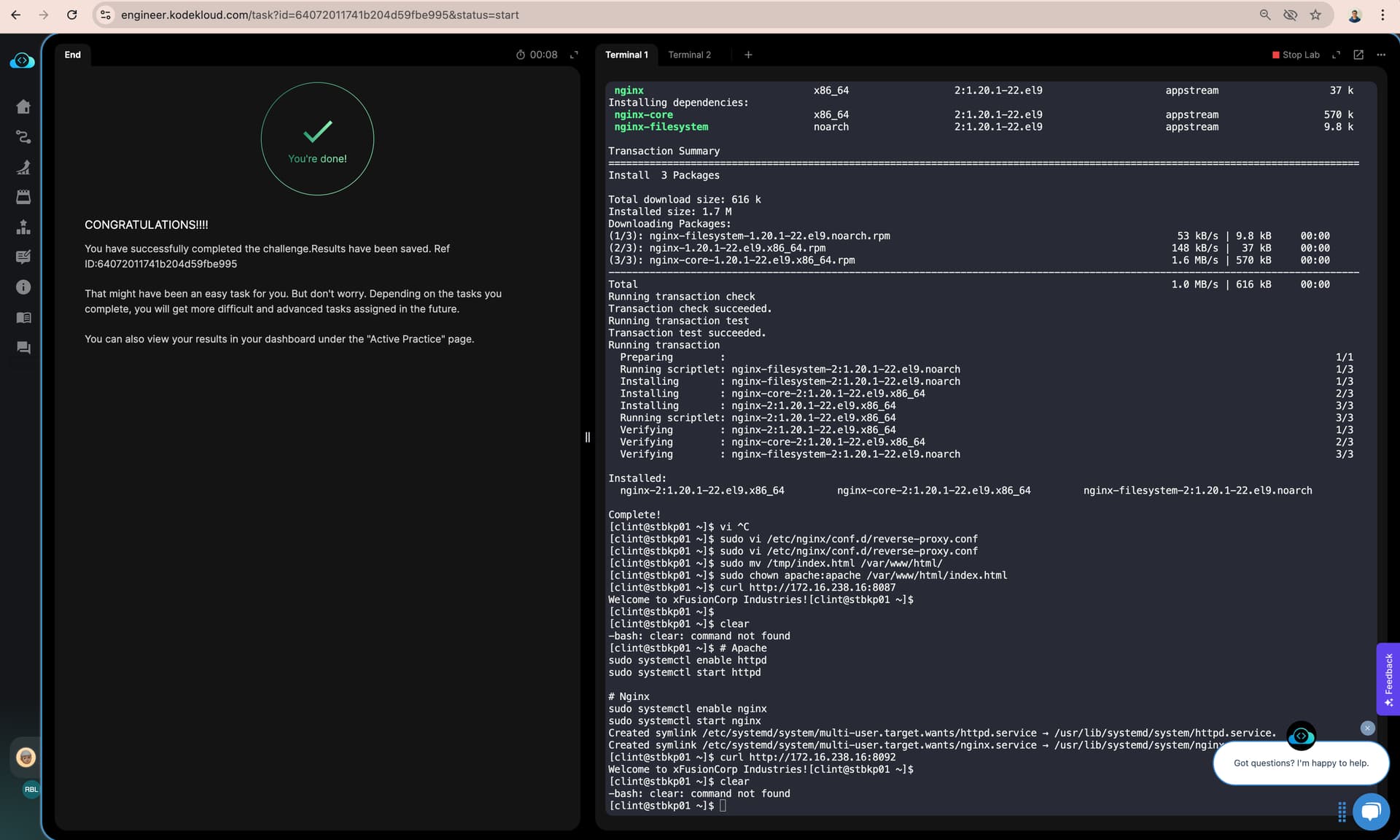Screen dimensions: 1400x840
Task: Open the Home sidebar icon
Action: click(23, 107)
